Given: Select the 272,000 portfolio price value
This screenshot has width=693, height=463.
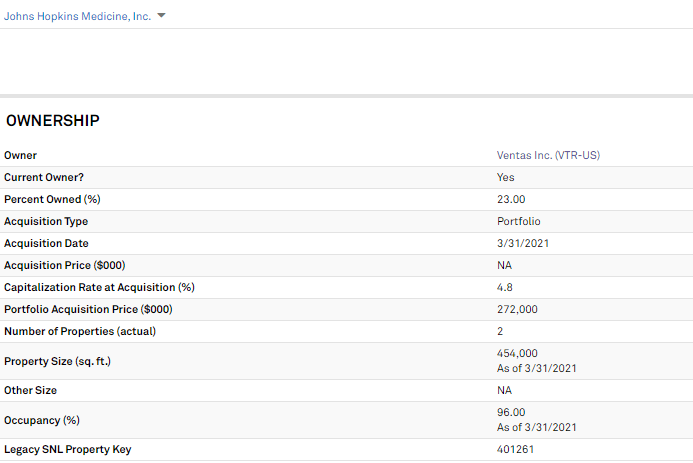Looking at the screenshot, I should click(x=517, y=309).
